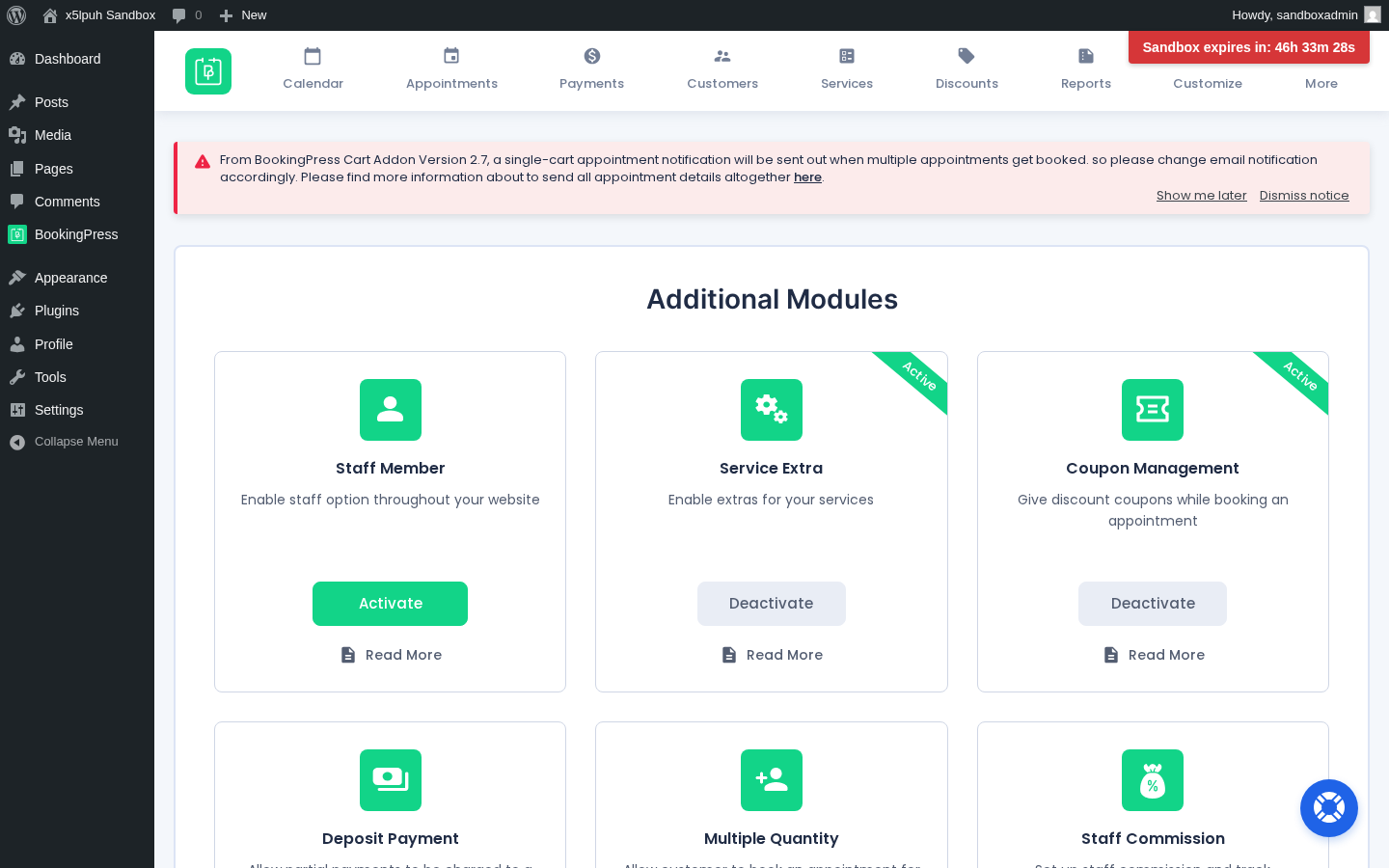Read more about Staff Member

[391, 655]
